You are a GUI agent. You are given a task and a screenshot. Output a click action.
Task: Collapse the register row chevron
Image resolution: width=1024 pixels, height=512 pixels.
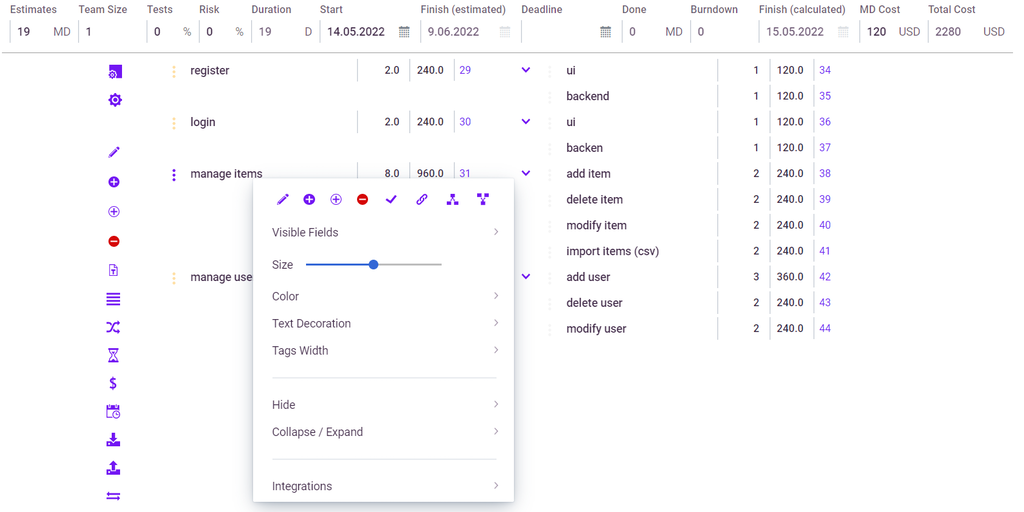coord(526,69)
